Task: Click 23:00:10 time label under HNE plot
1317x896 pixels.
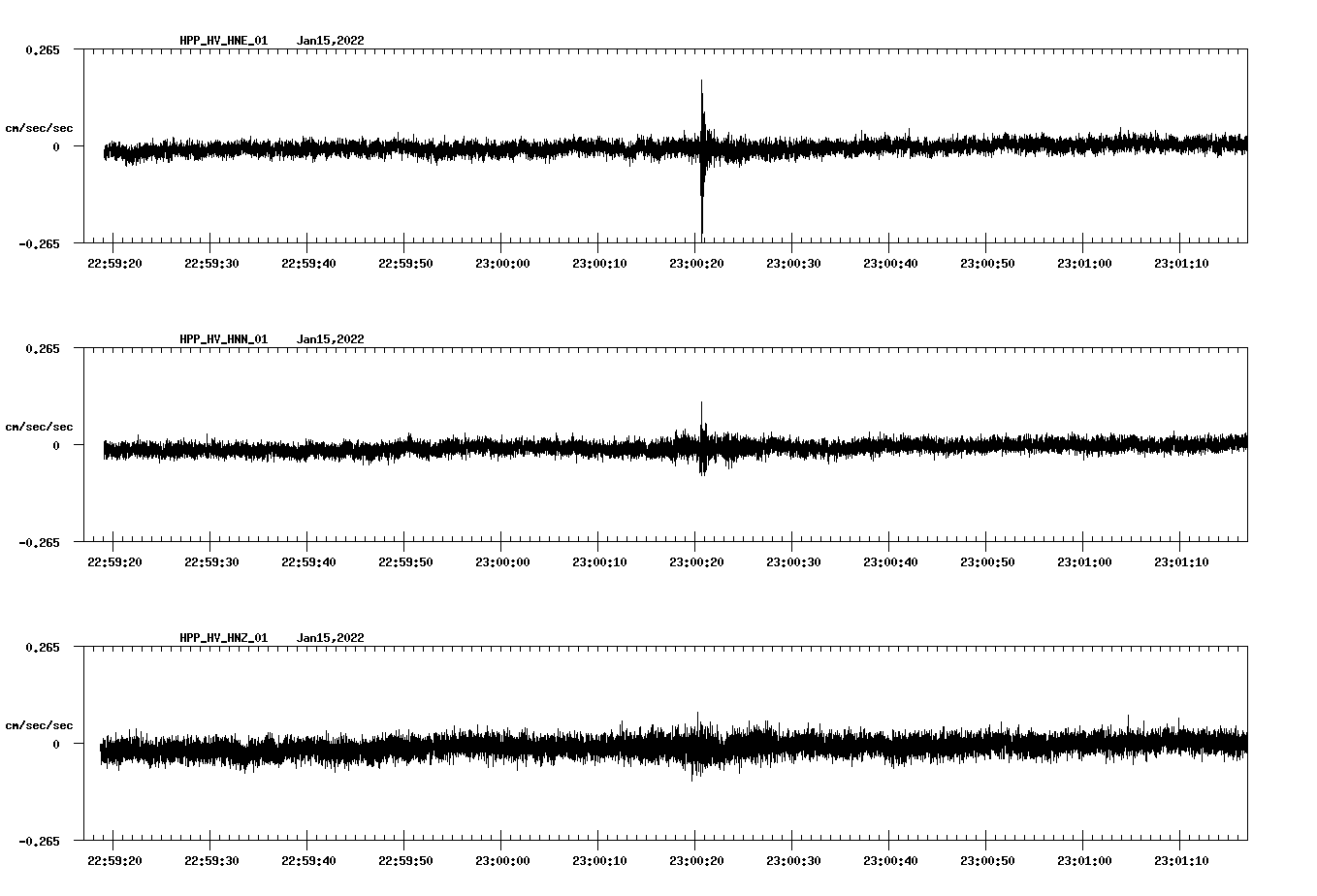Action: point(599,264)
